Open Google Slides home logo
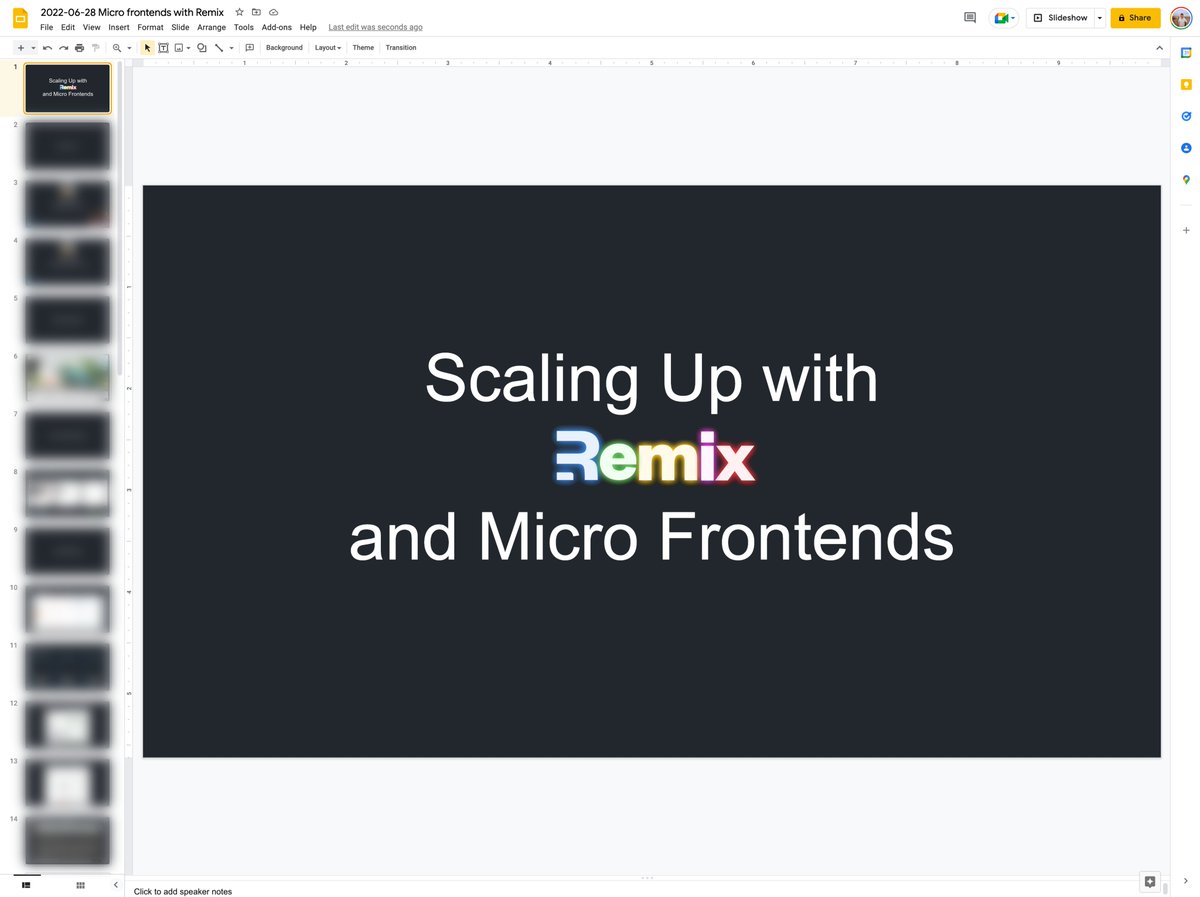1200x897 pixels. click(20, 17)
